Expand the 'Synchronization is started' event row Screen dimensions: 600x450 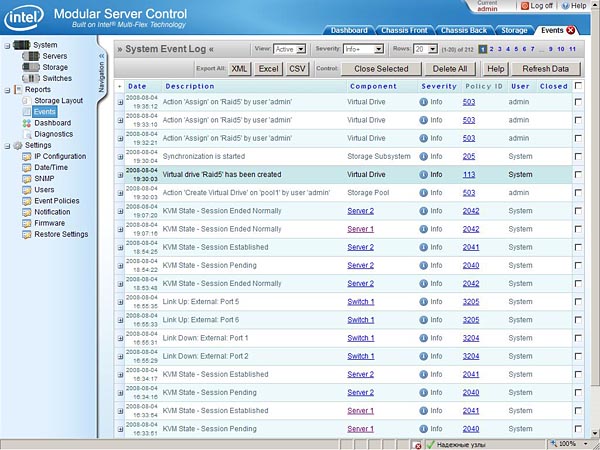pos(120,156)
